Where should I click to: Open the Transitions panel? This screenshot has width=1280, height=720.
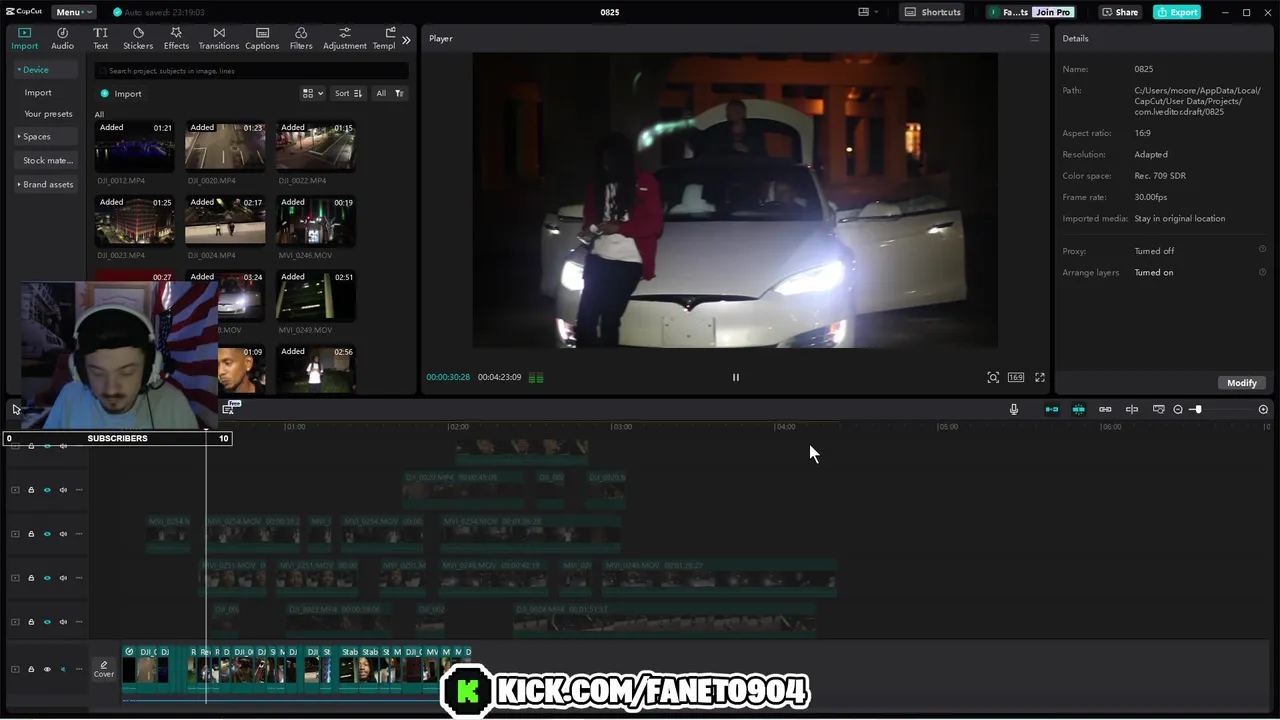(x=218, y=38)
